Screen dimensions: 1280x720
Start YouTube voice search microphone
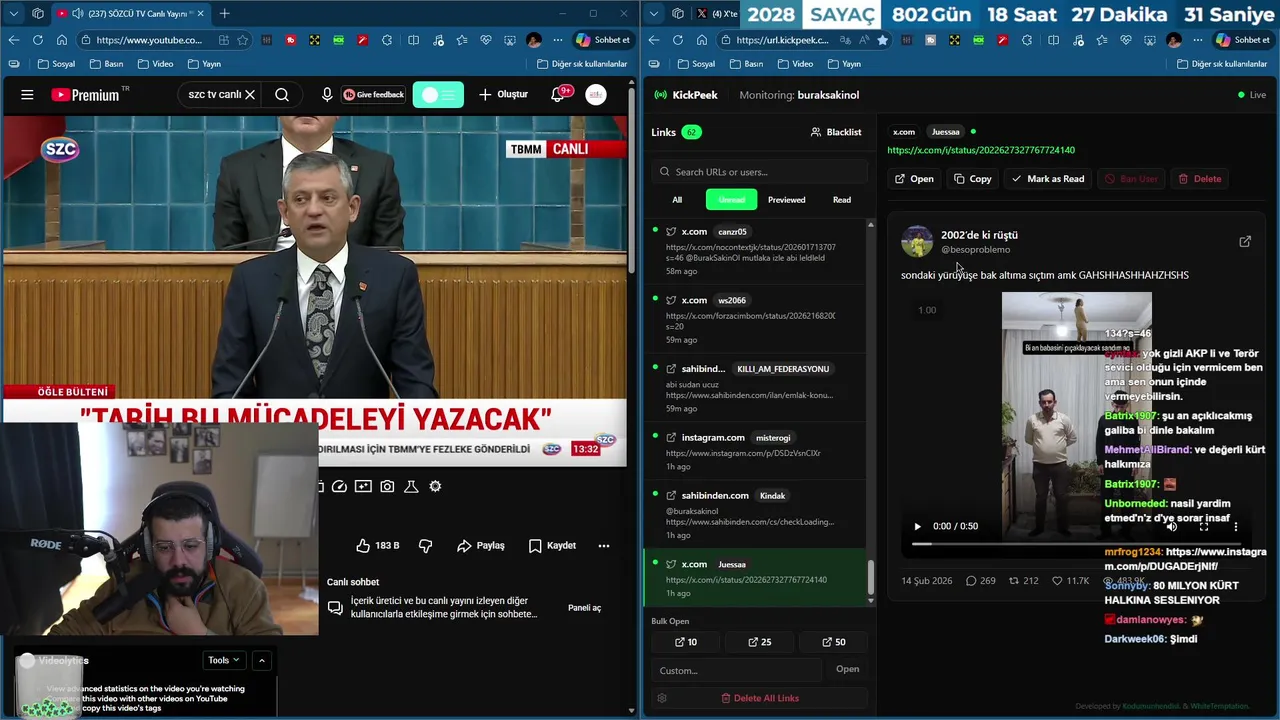[327, 95]
